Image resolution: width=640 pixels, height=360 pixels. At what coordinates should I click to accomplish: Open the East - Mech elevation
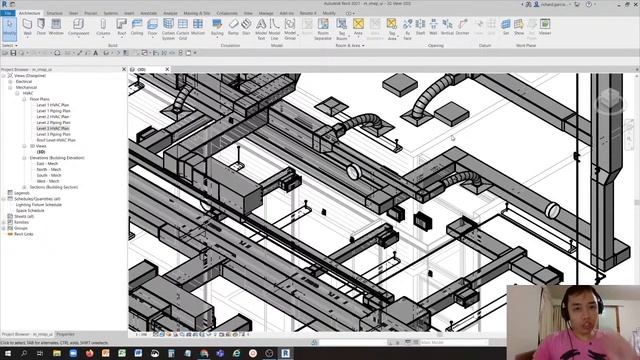click(x=47, y=163)
